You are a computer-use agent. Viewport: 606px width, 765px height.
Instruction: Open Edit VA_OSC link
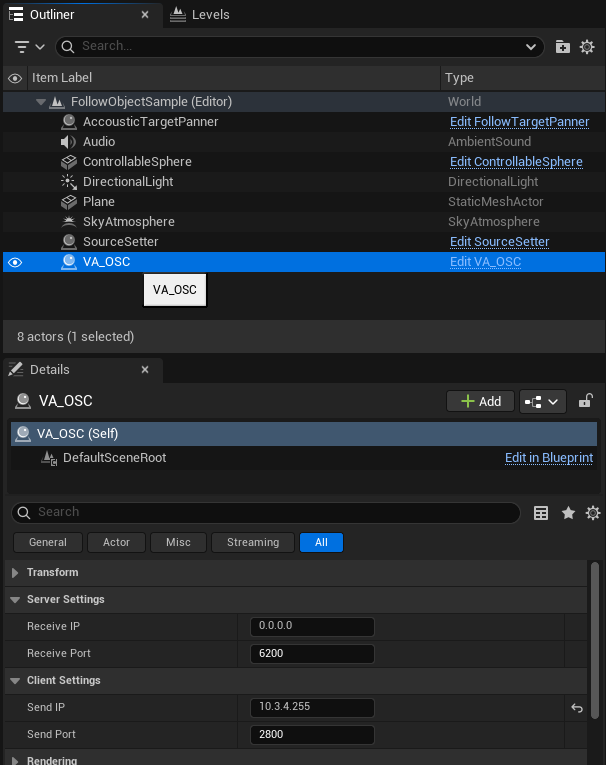(x=485, y=262)
